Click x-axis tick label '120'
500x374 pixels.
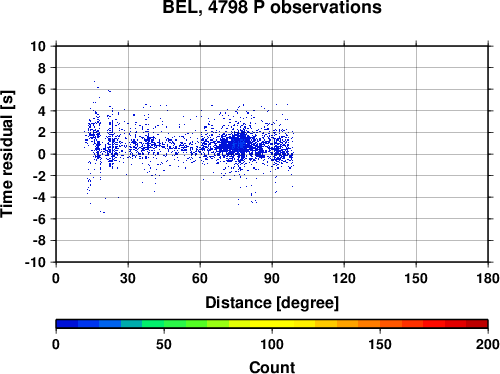[344, 278]
